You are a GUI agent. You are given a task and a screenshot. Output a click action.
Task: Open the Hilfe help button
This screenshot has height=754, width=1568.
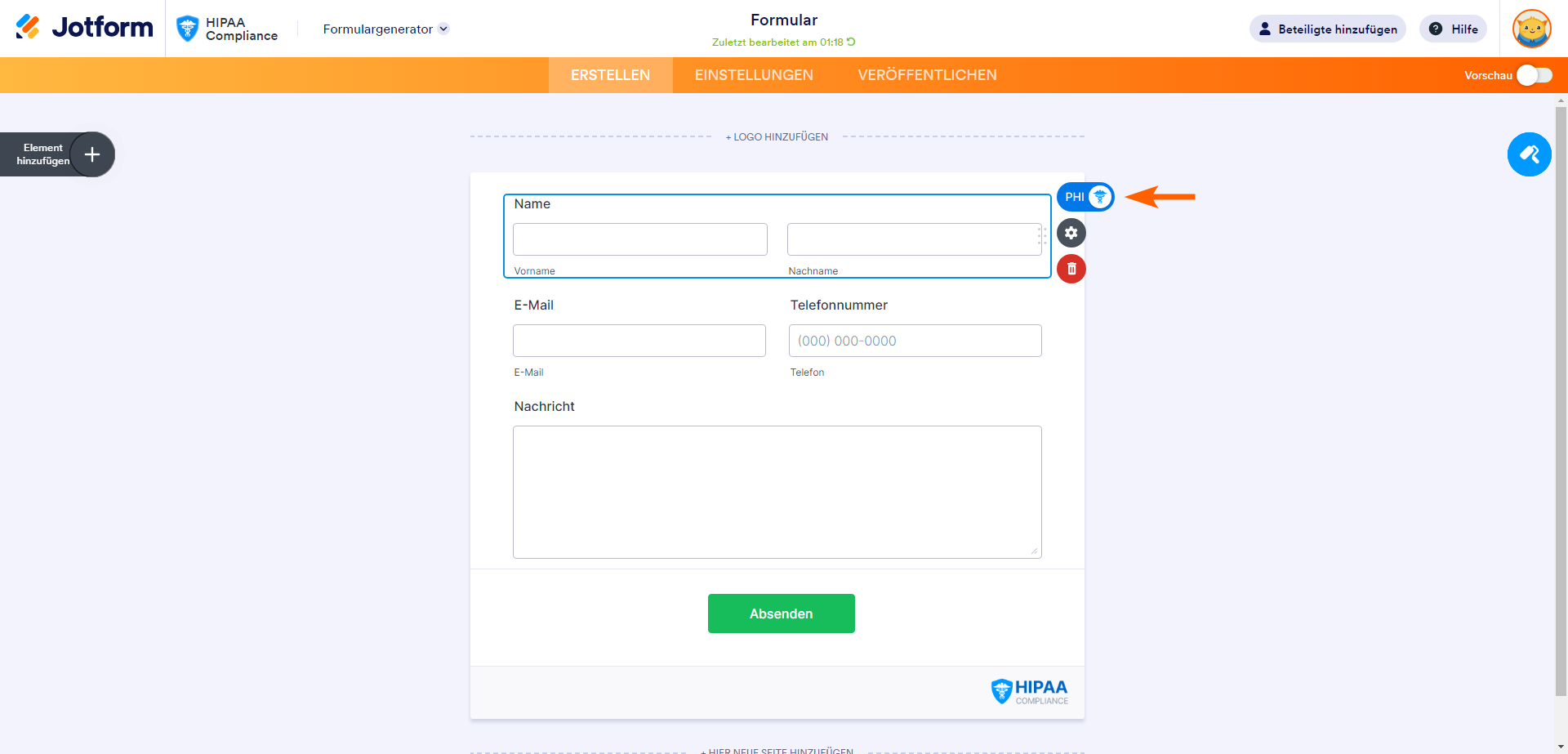[x=1454, y=29]
